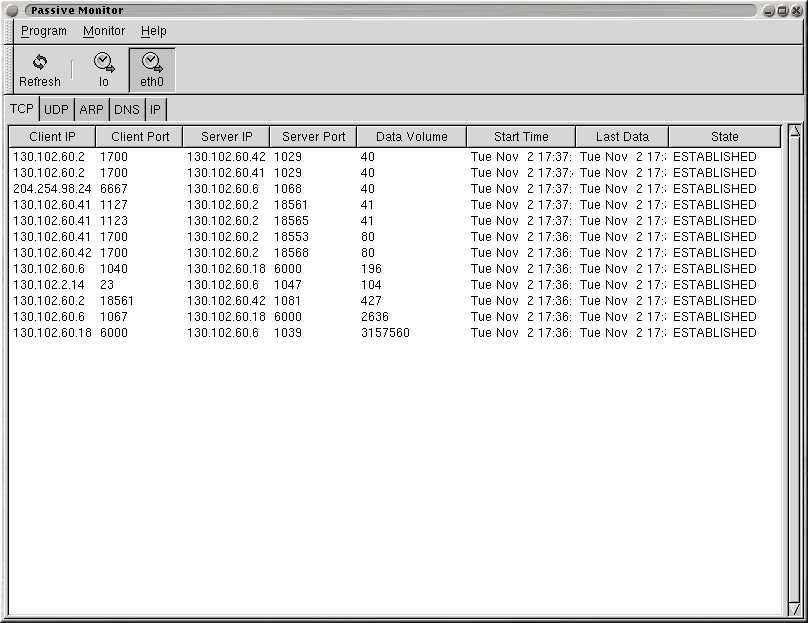808x623 pixels.
Task: Click server port 18568 cell
Action: pyautogui.click(x=291, y=252)
